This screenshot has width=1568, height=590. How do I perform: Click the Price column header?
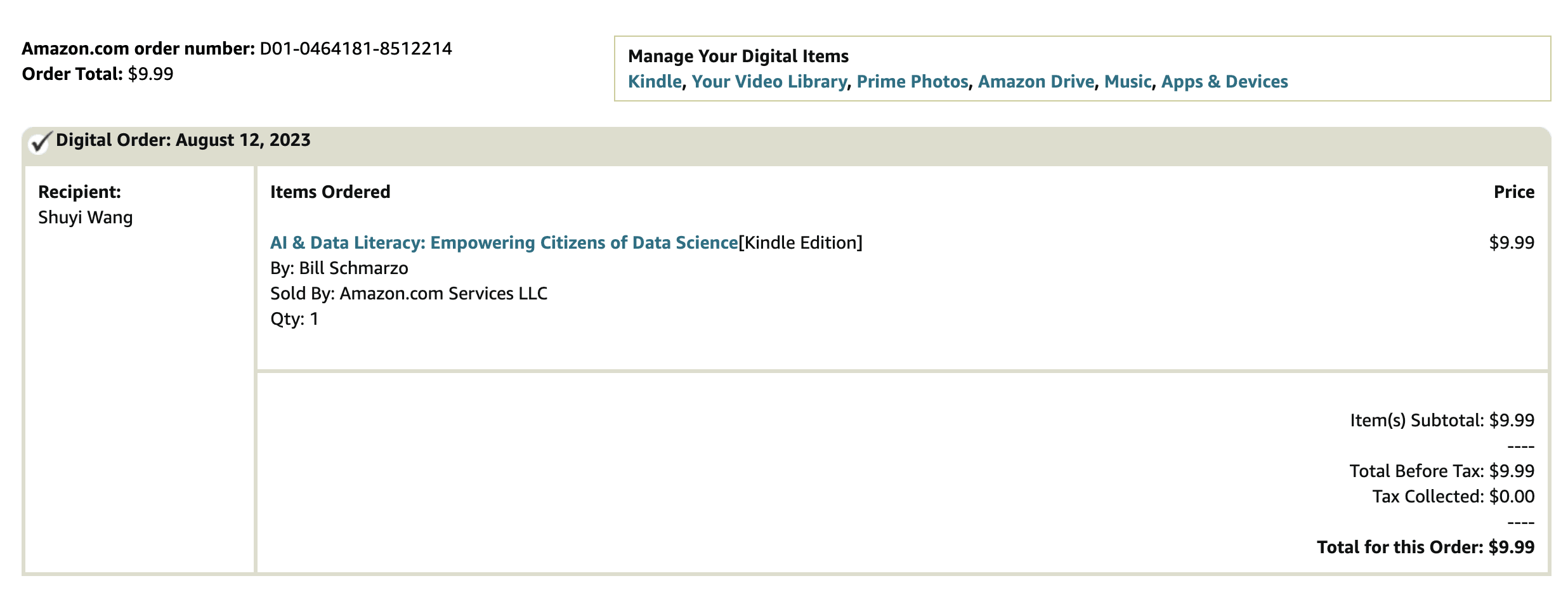1514,192
